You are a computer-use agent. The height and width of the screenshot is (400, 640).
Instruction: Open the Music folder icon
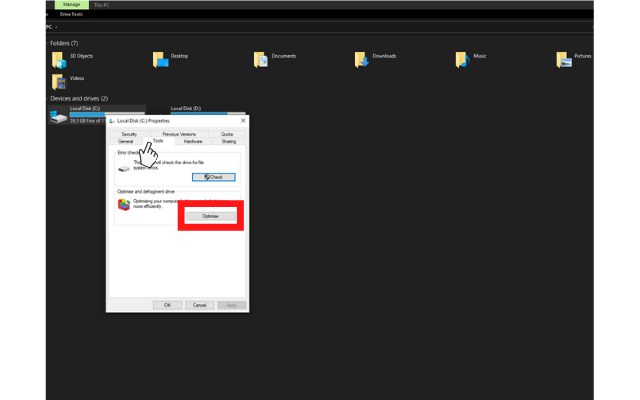click(462, 60)
